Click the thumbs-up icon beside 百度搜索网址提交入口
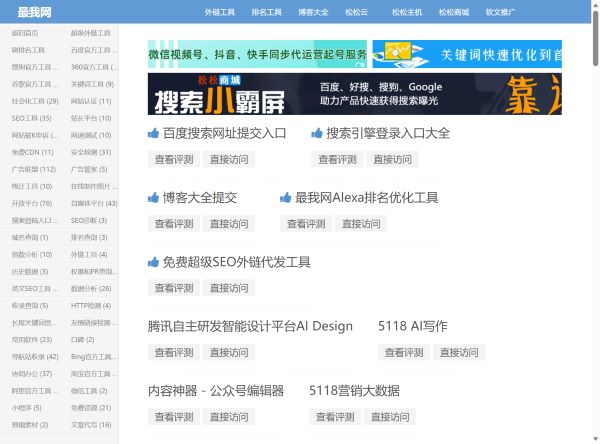The width and height of the screenshot is (600, 444). click(154, 133)
